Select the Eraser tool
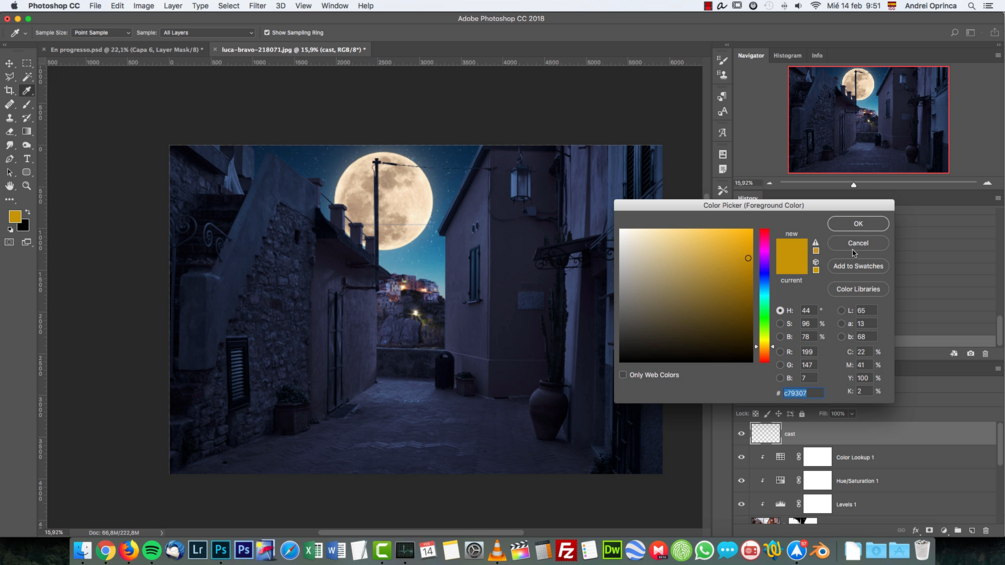Screen dimensions: 1005x565 pyautogui.click(x=10, y=131)
